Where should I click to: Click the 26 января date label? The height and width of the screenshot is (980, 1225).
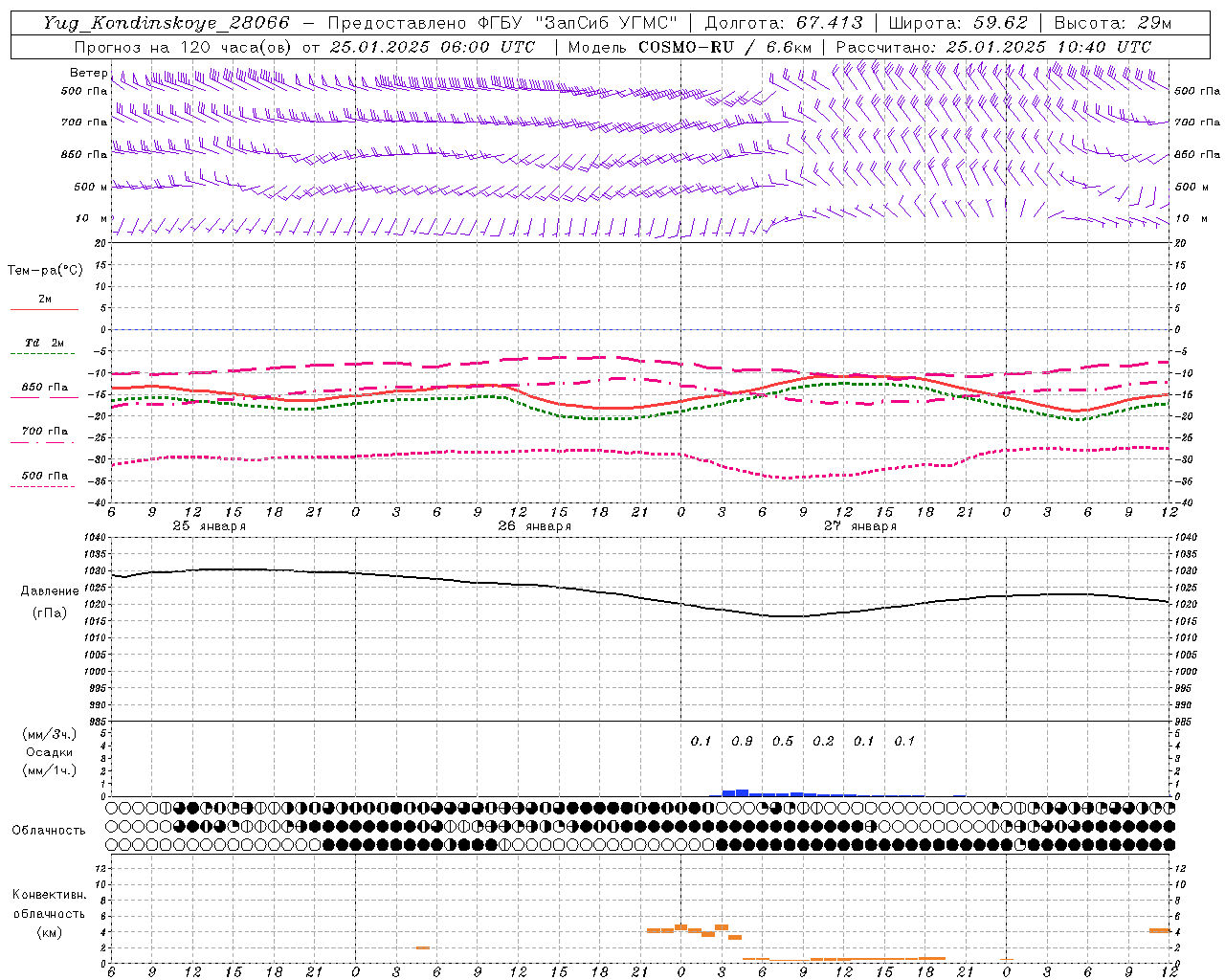pos(534,526)
